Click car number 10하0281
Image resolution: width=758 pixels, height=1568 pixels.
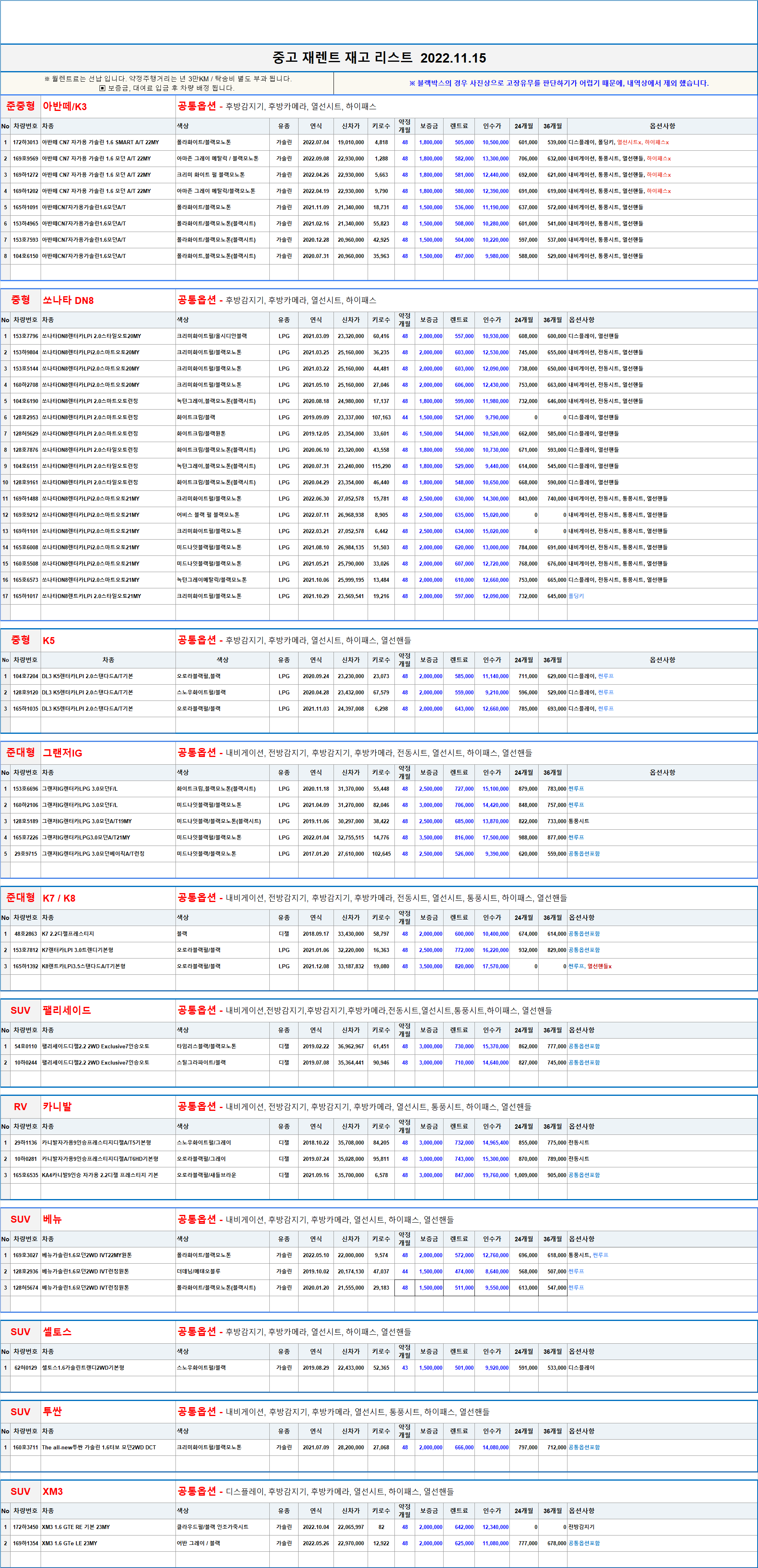click(26, 1159)
